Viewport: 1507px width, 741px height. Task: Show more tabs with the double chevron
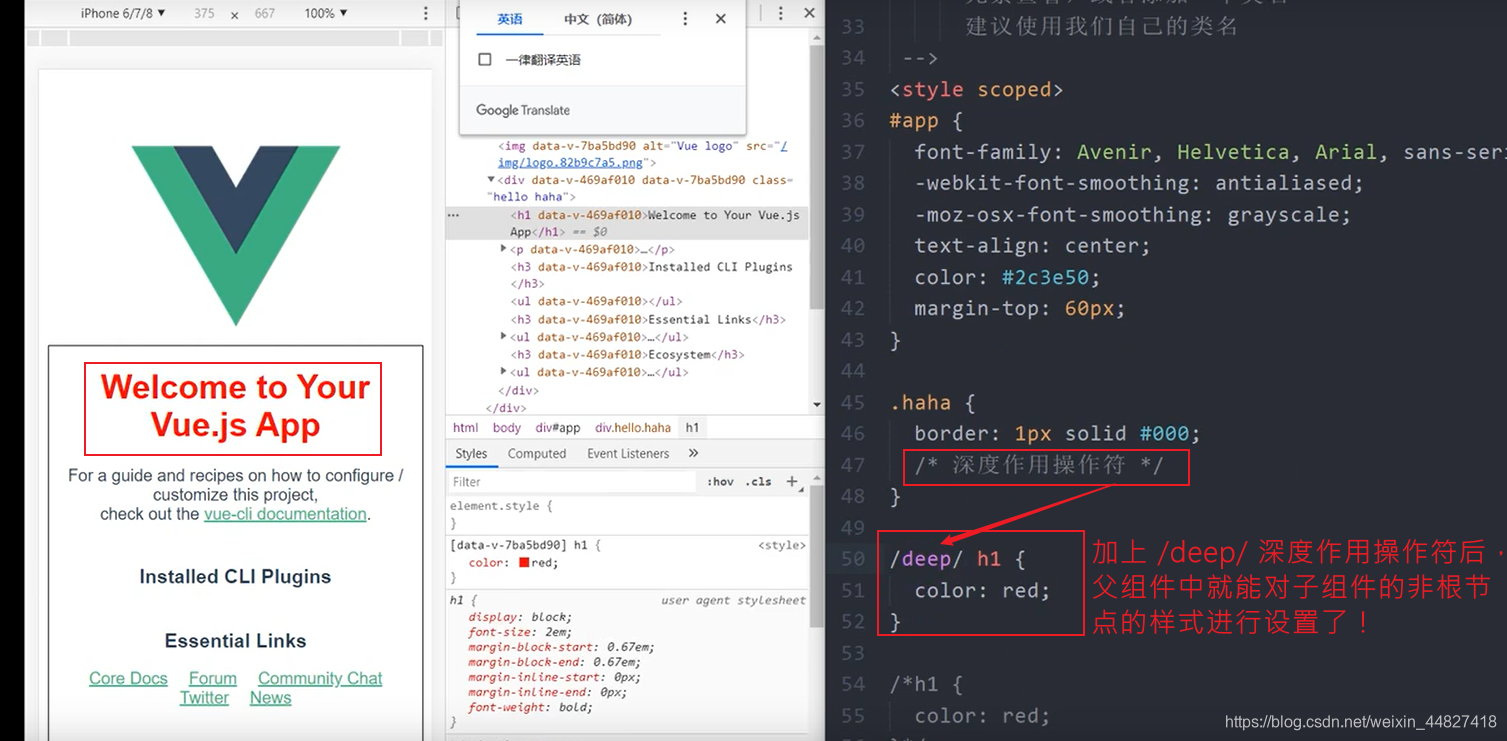click(x=693, y=453)
